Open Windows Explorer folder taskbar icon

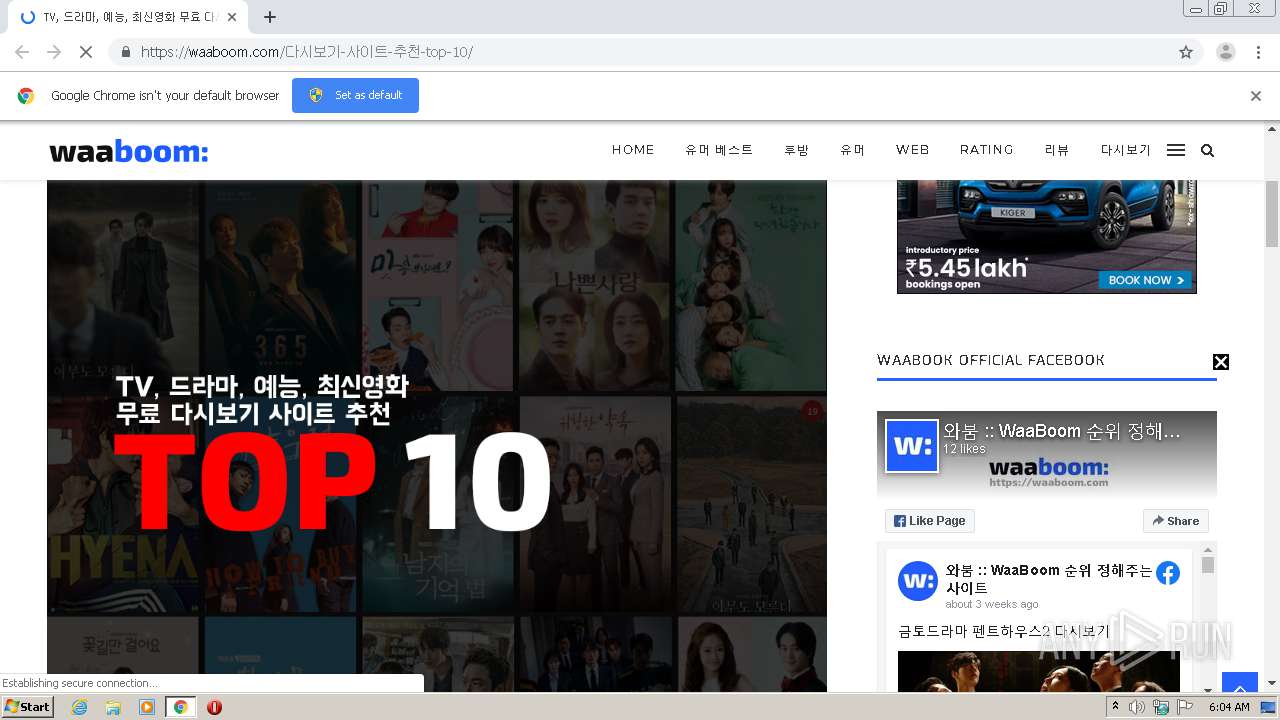point(113,707)
